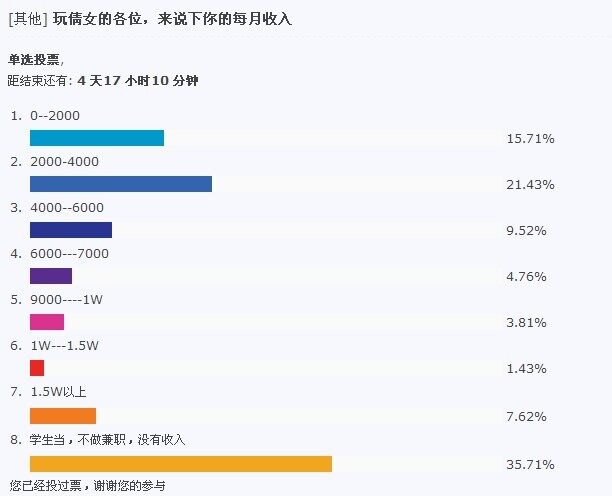Click the blue 2000-4000 result bar

coord(121,184)
